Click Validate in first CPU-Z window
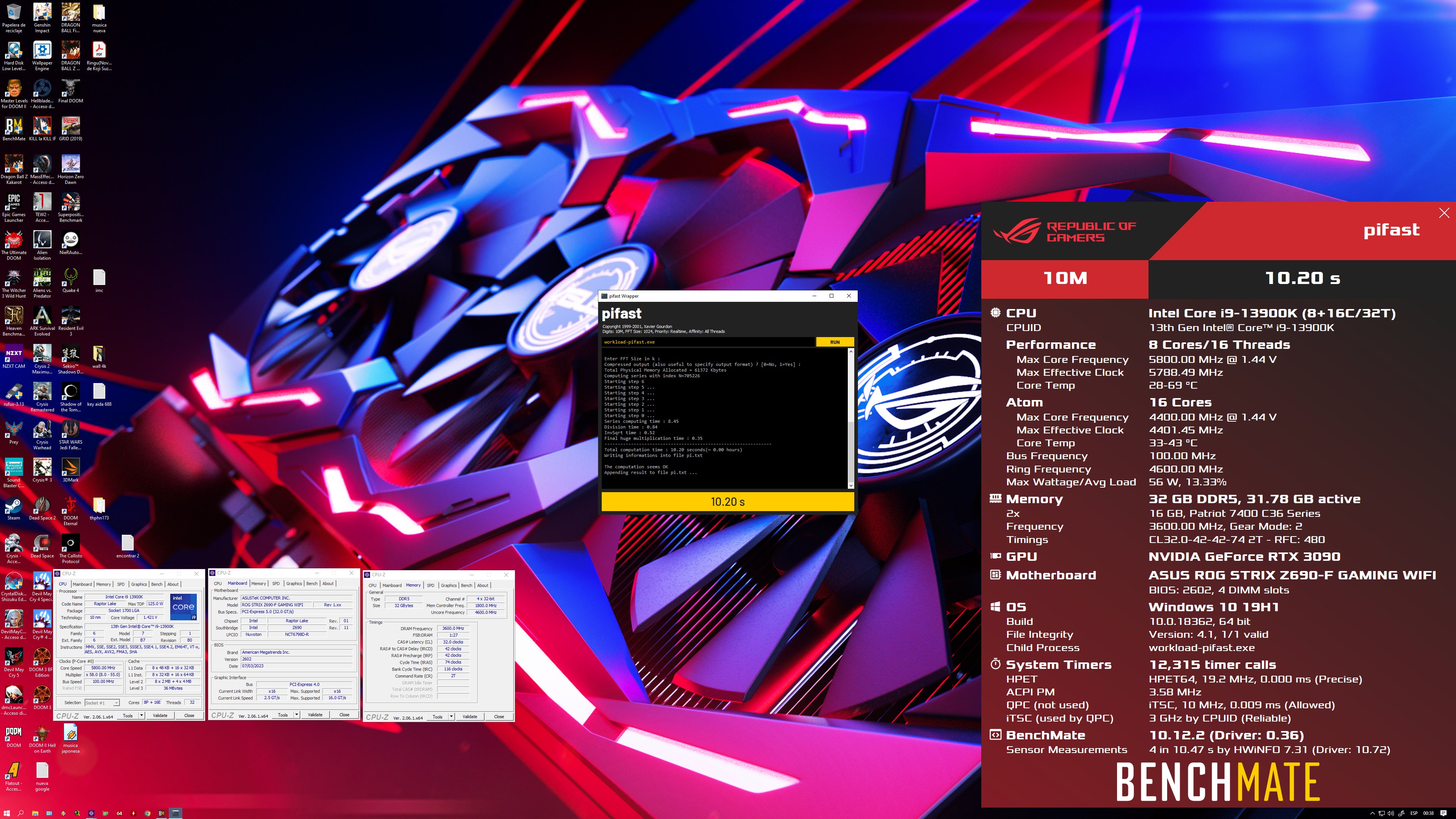1456x819 pixels. pyautogui.click(x=160, y=715)
